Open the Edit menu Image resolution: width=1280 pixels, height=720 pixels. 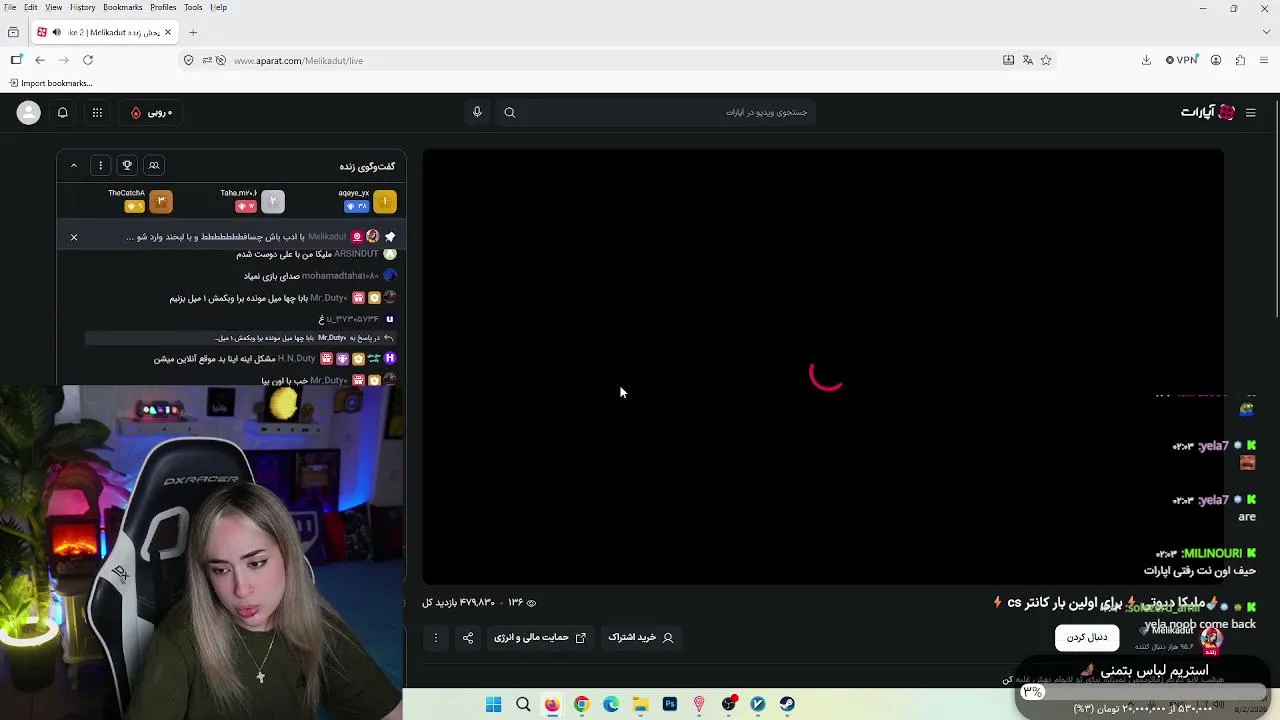31,7
